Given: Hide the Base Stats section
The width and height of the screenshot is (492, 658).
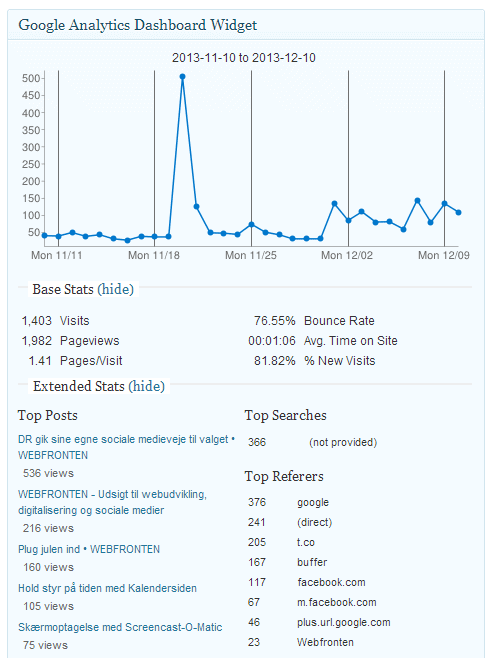Looking at the screenshot, I should (x=115, y=290).
